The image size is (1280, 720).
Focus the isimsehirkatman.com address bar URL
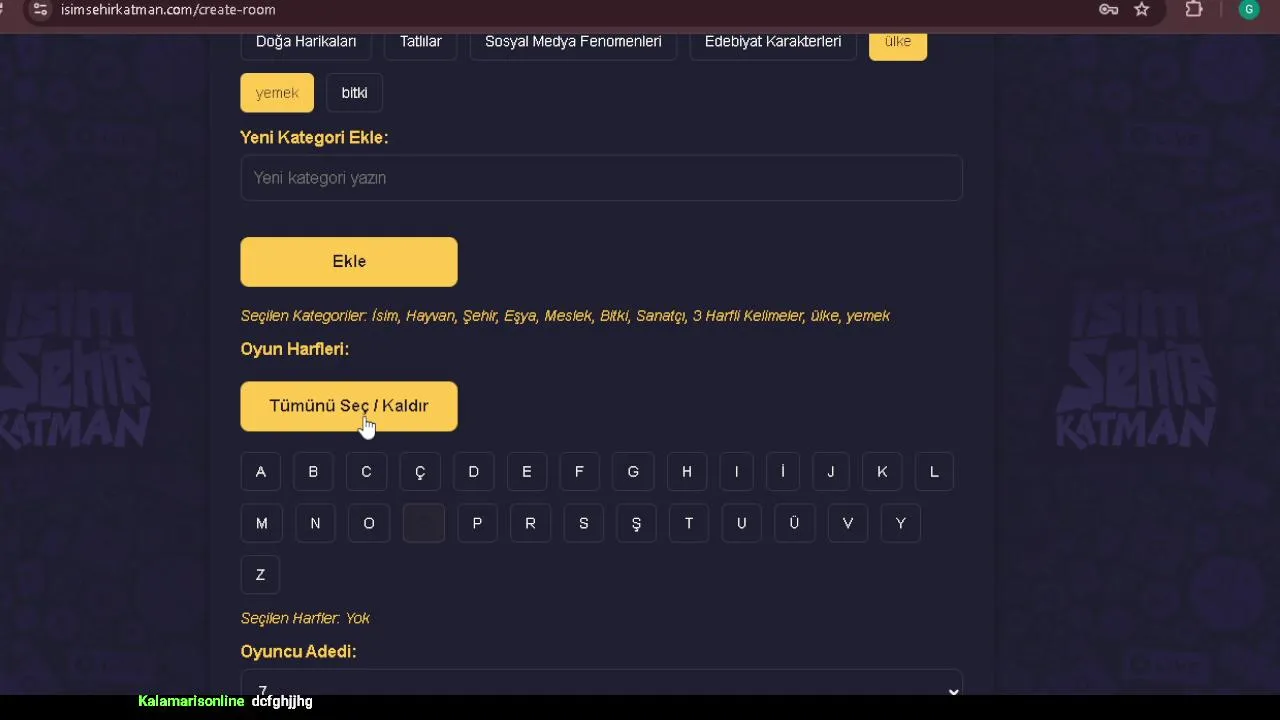click(168, 9)
